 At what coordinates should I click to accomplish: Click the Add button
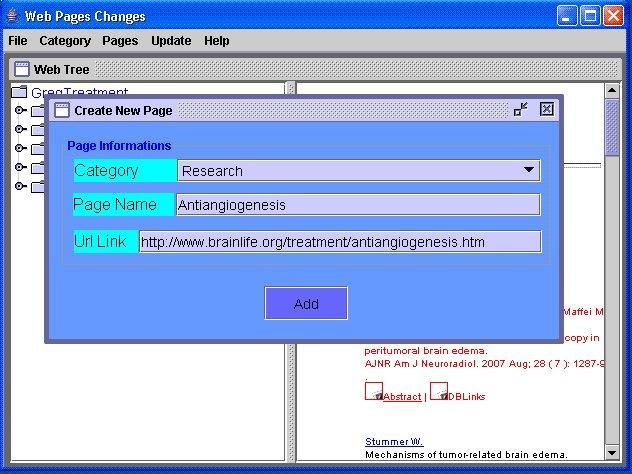coord(306,303)
